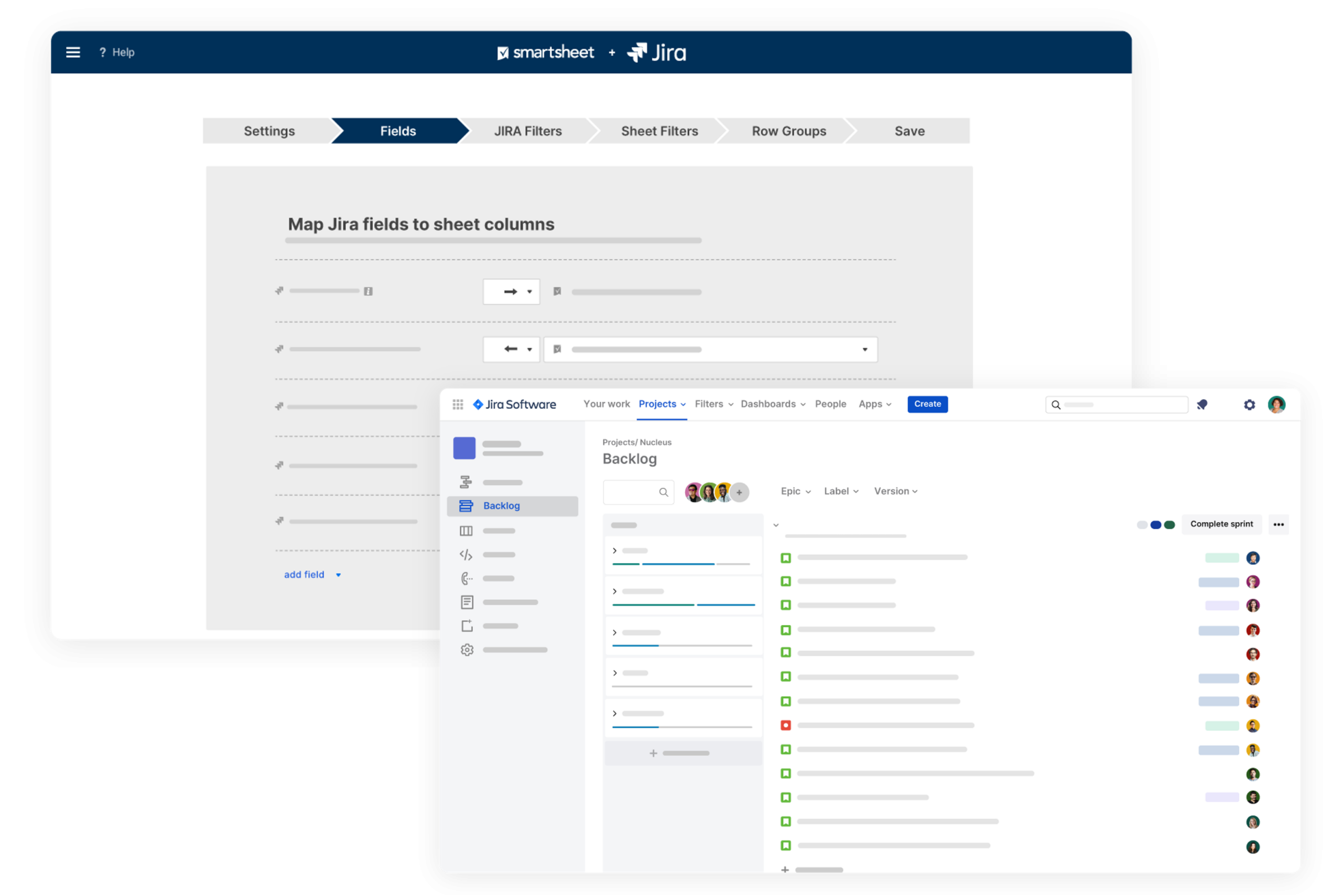Viewport: 1342px width, 896px height.
Task: Select the Board view icon in the Jira sidebar
Action: click(x=467, y=531)
